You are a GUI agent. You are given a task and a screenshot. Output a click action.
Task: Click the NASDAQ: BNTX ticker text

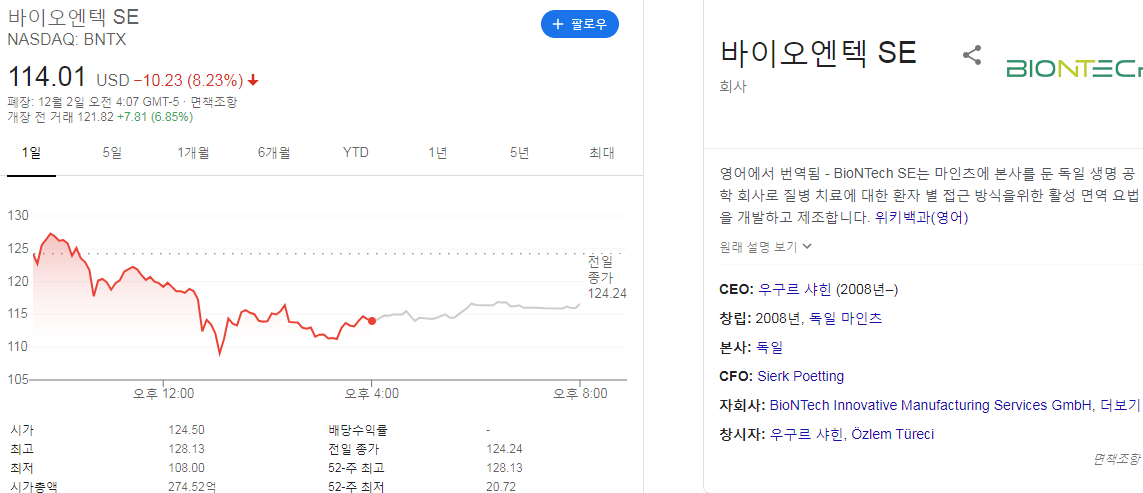pos(67,40)
